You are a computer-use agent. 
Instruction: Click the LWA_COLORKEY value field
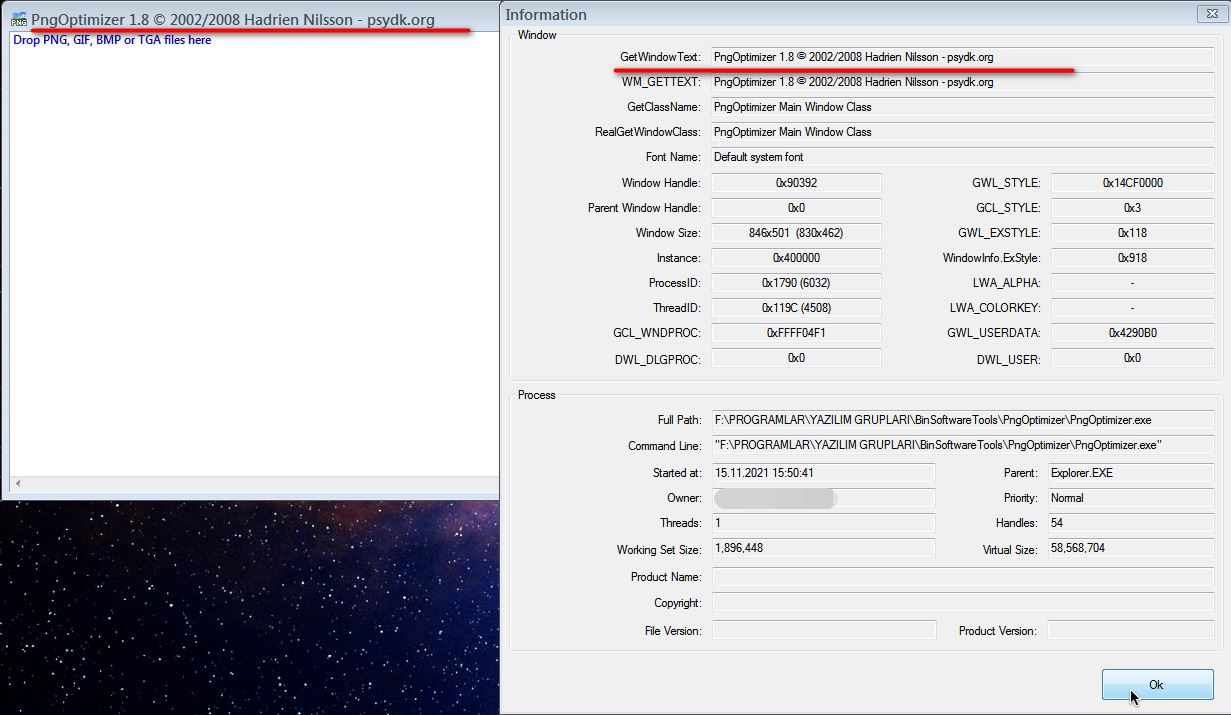(x=1132, y=308)
